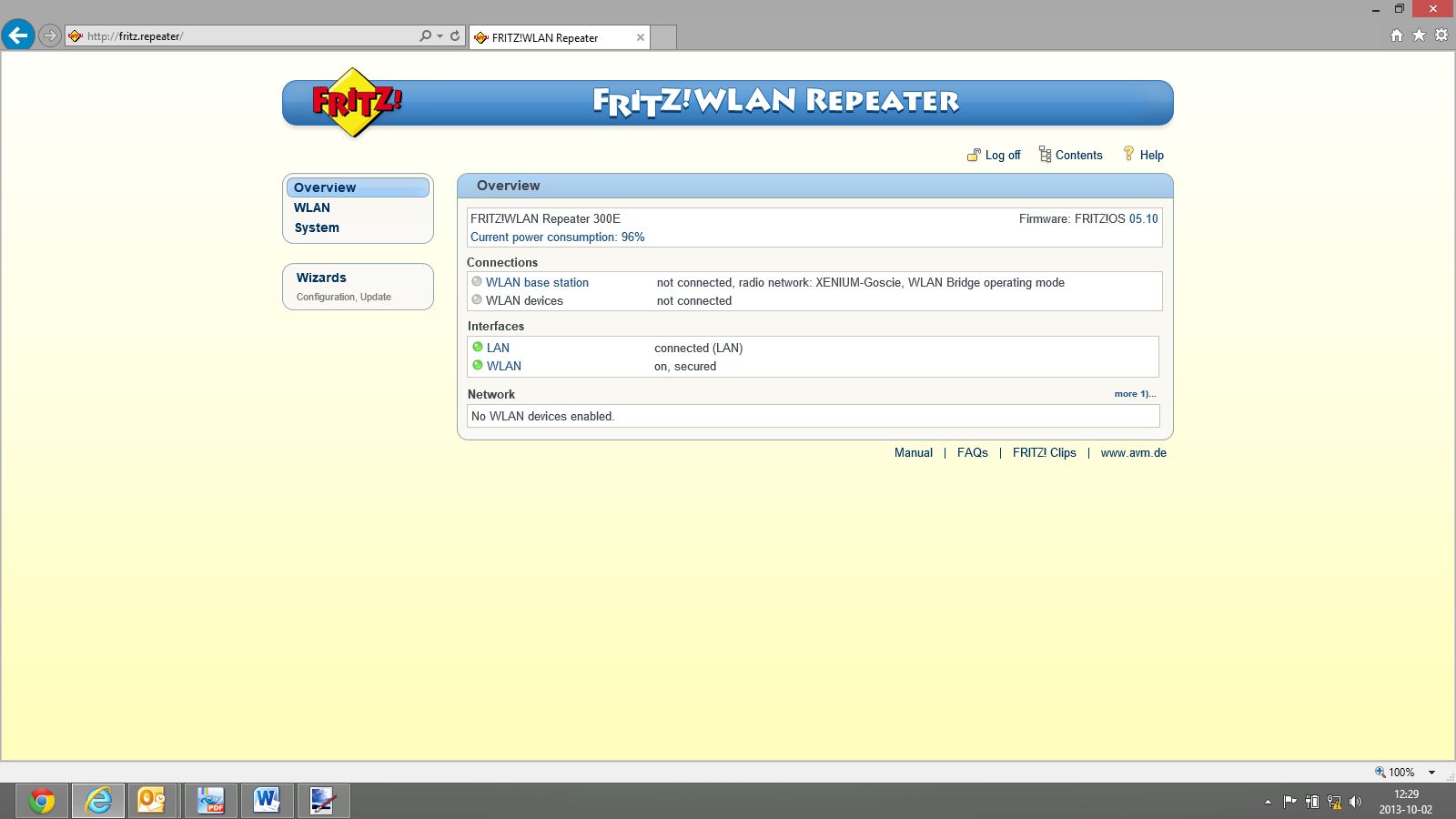
Task: Click the firmware version 05.10 link
Action: coord(1144,218)
